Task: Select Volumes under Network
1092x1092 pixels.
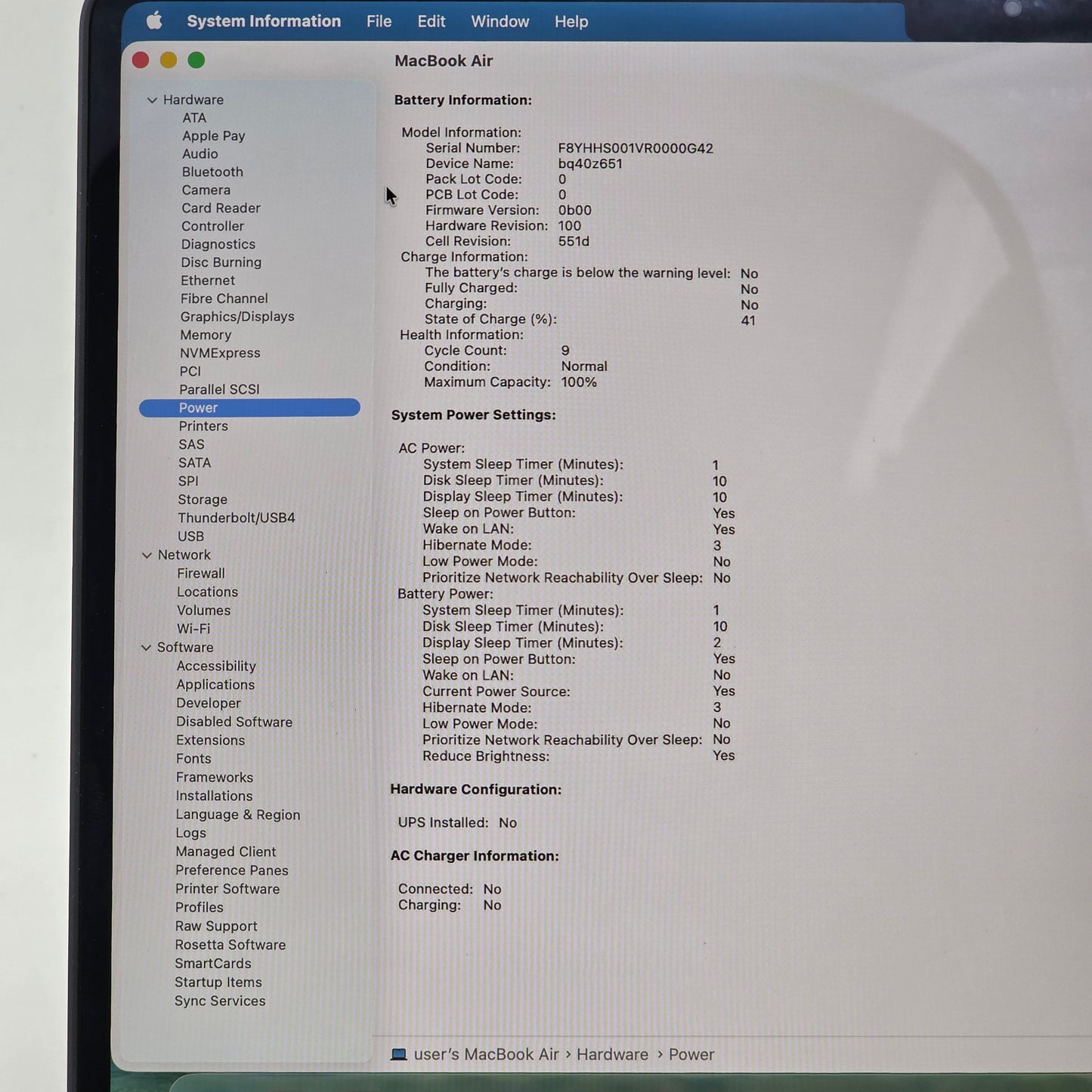Action: coord(204,610)
